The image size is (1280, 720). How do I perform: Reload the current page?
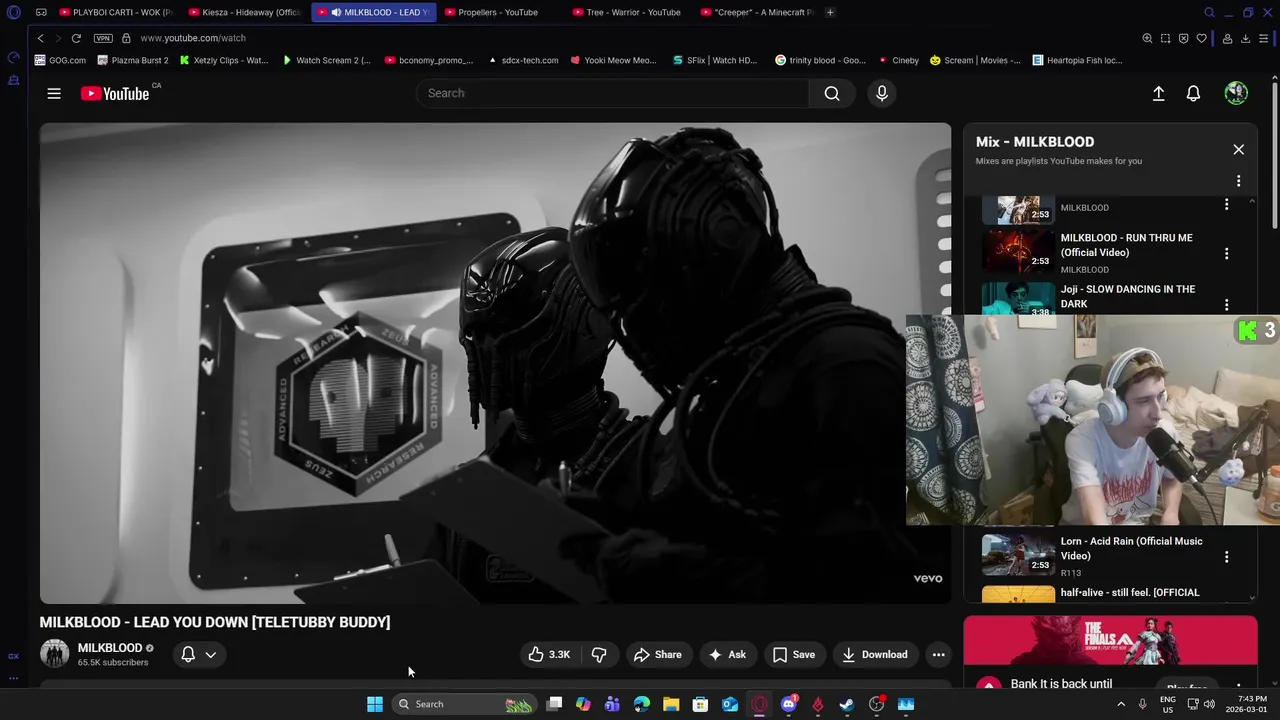(75, 38)
